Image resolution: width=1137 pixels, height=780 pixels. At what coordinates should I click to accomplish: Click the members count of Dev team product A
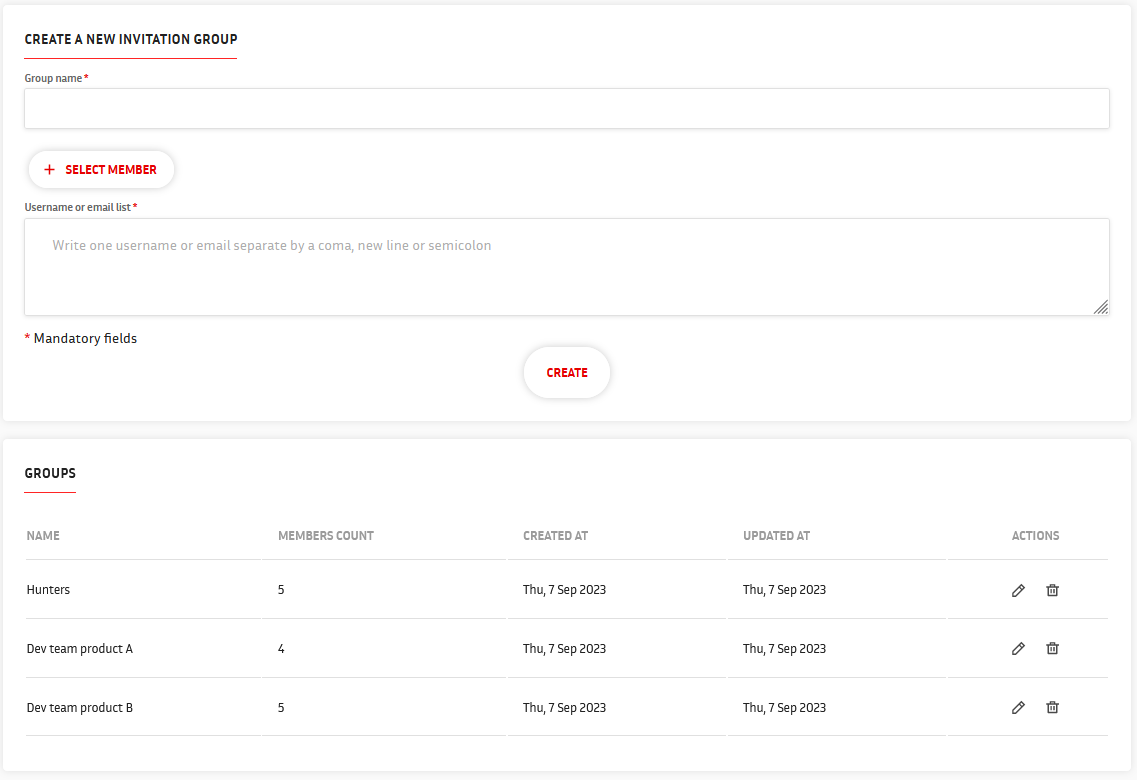point(281,649)
